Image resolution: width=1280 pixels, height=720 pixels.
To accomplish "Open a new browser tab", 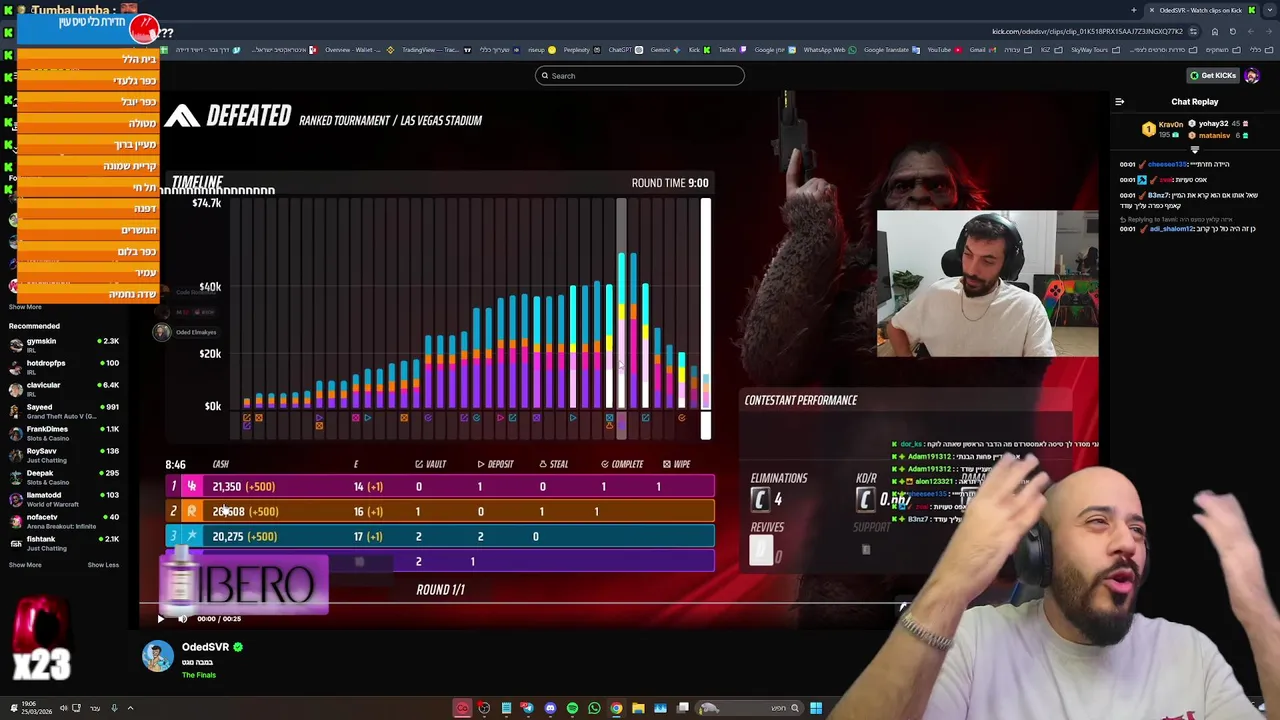I will pos(1134,10).
